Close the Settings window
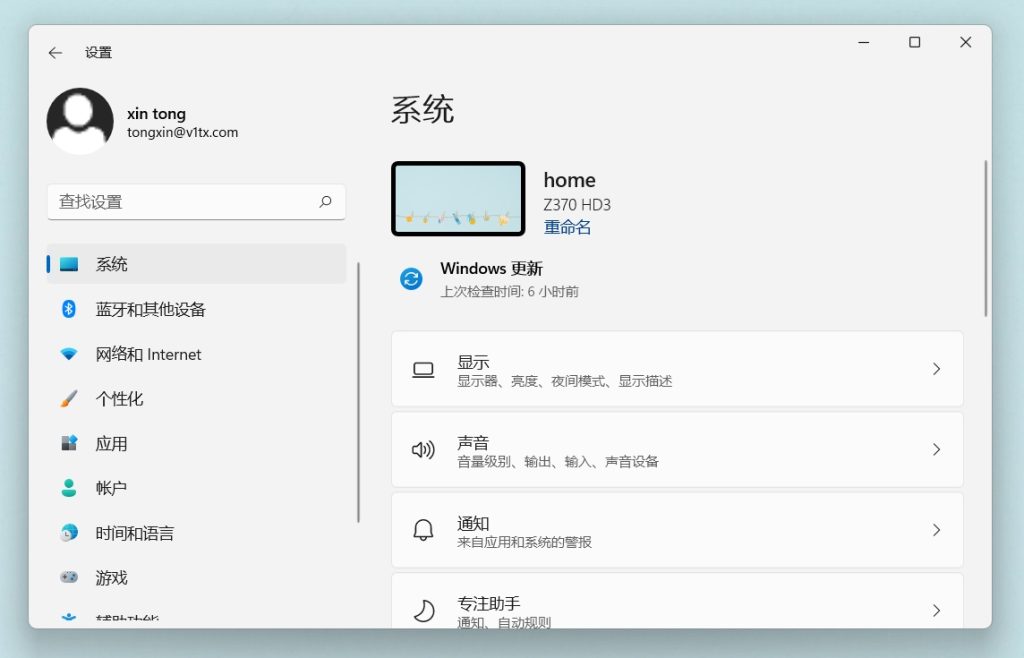This screenshot has width=1024, height=658. point(965,42)
